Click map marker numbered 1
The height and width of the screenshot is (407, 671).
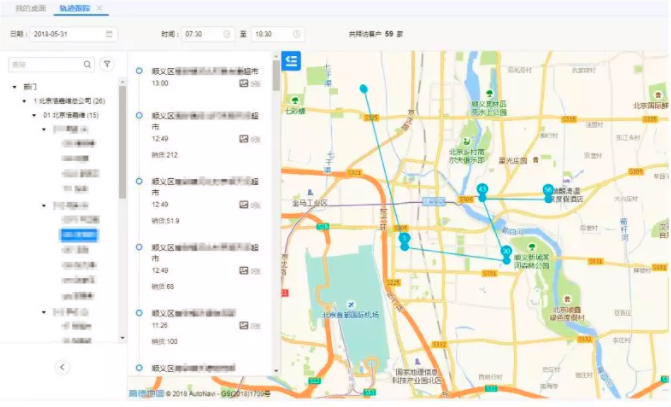(404, 238)
